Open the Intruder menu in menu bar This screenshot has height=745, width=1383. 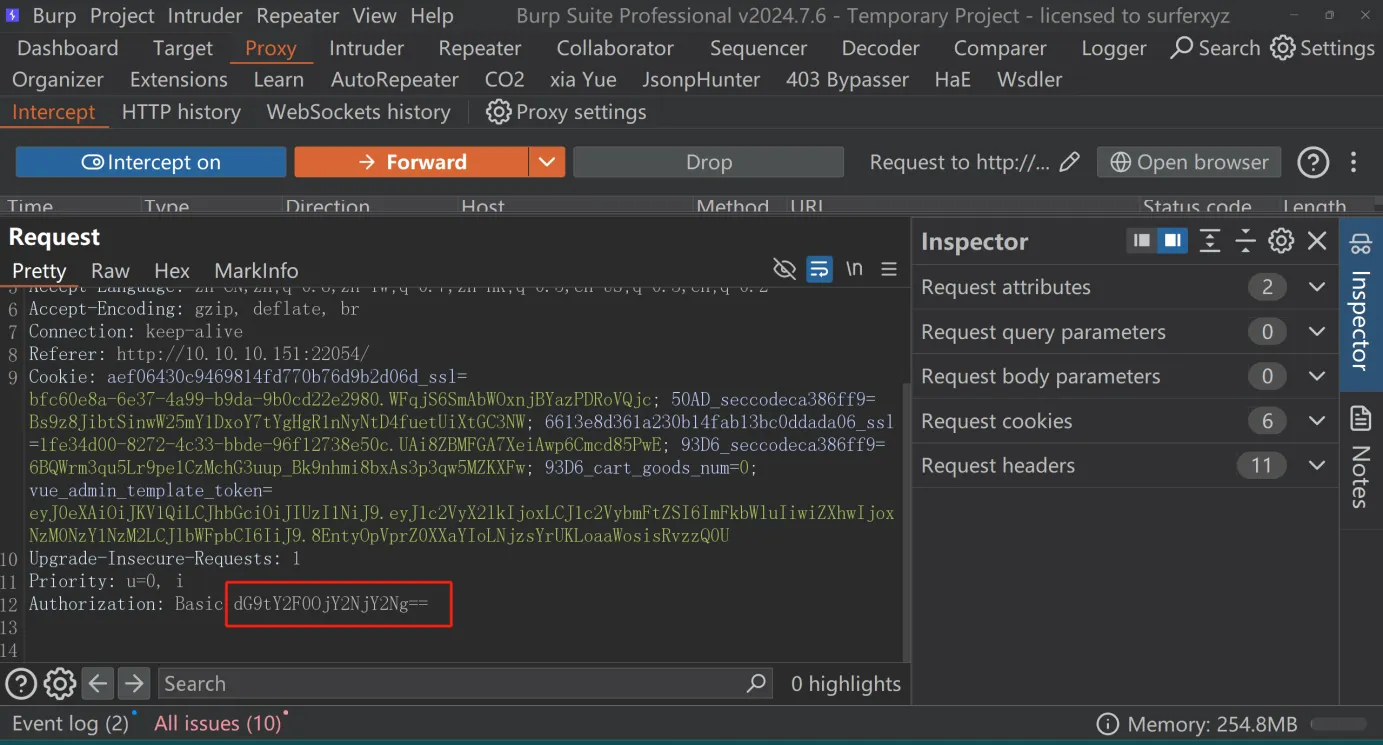click(205, 16)
